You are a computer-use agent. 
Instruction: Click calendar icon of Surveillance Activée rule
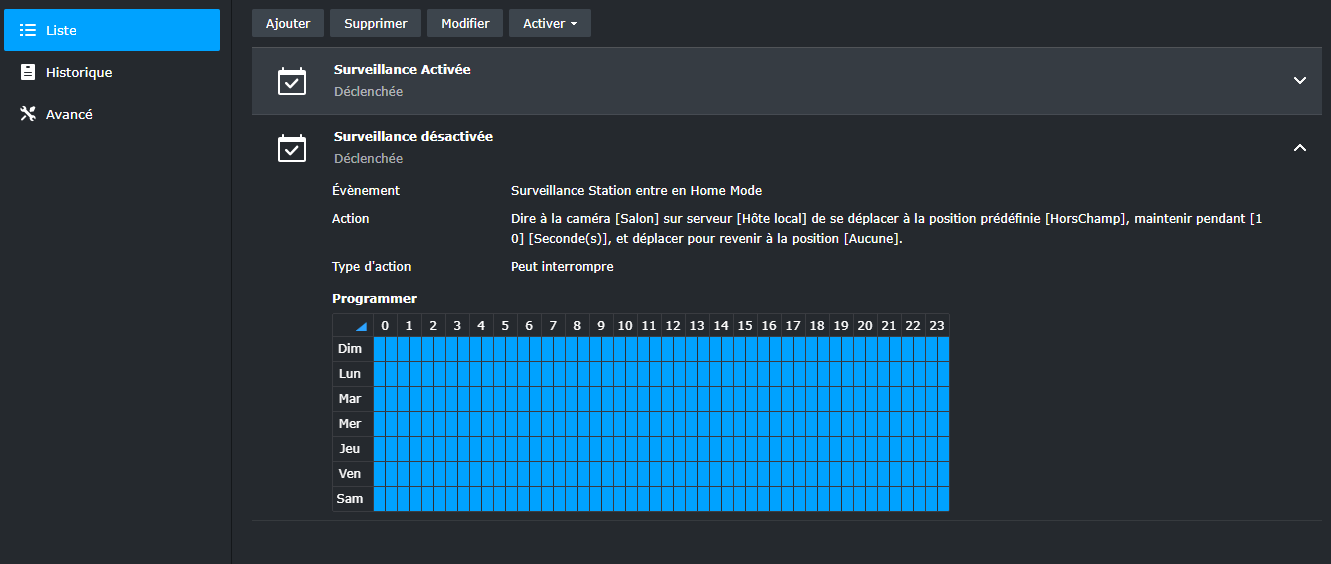(x=291, y=81)
